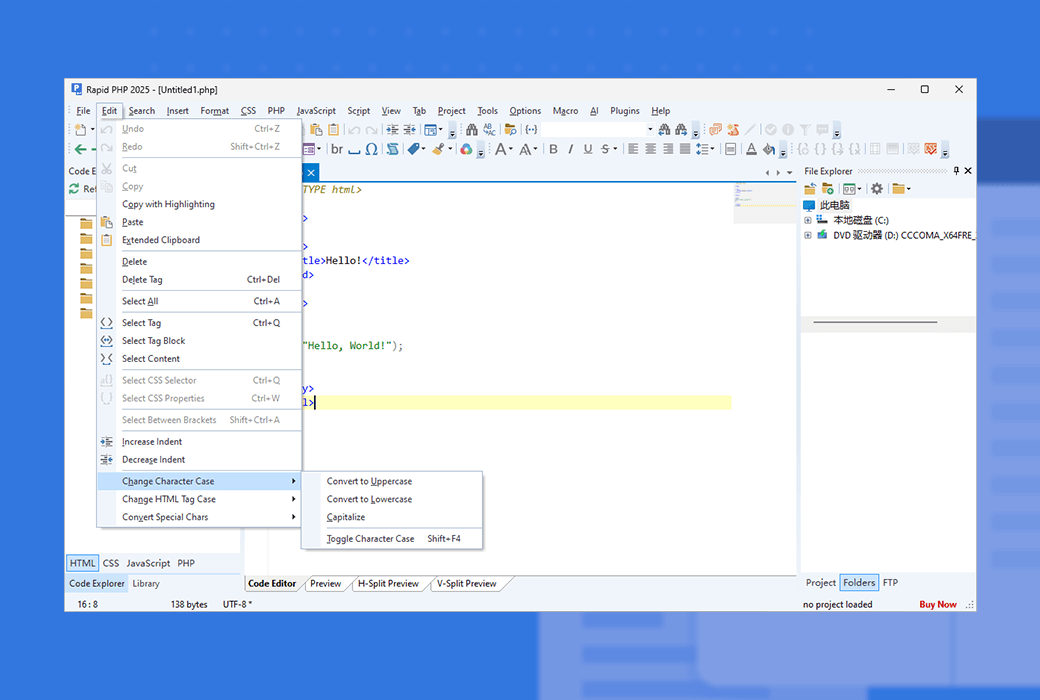This screenshot has height=700, width=1040.
Task: Click the font color A icon
Action: (751, 149)
